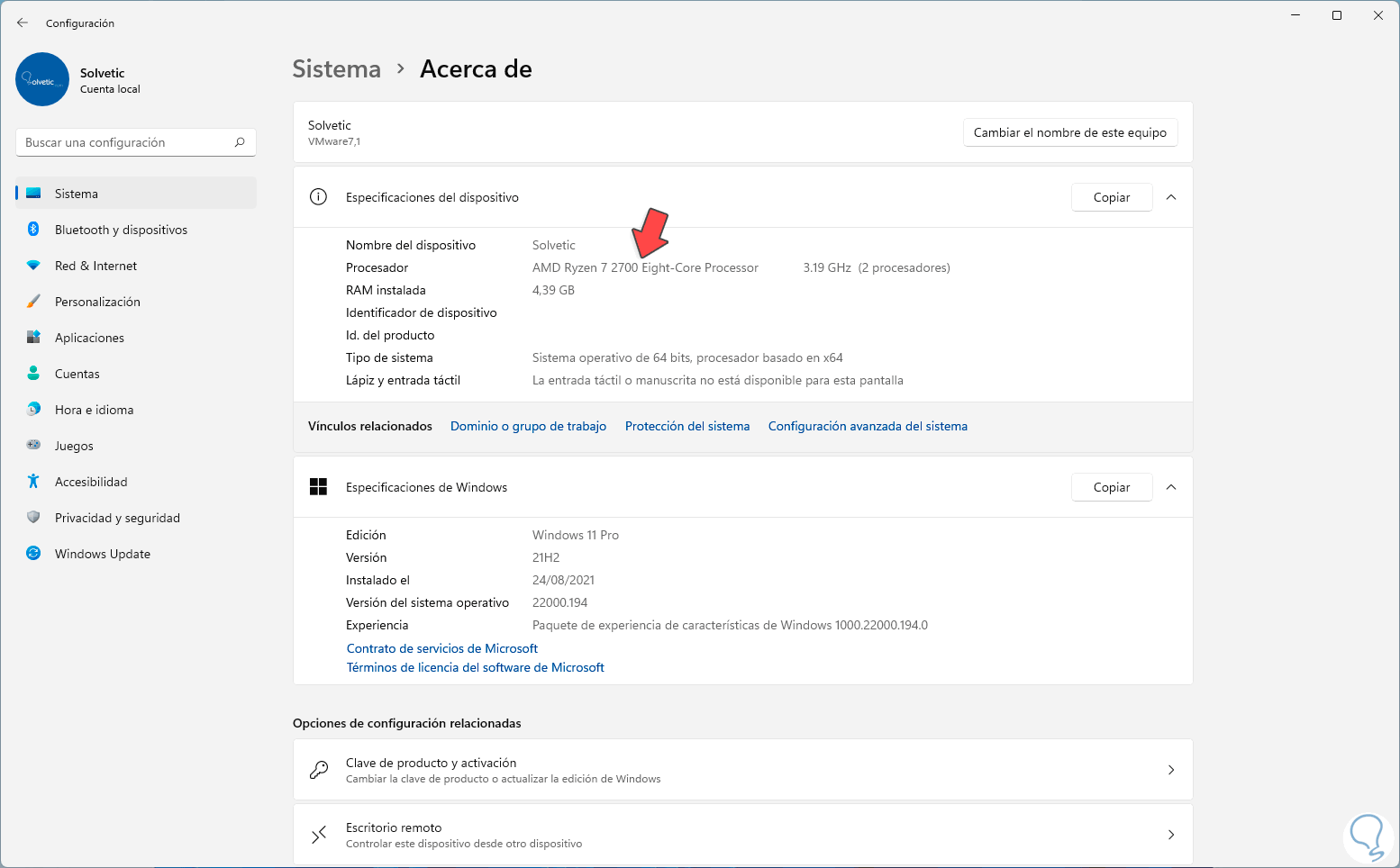Open Windows Update page

[x=136, y=554]
